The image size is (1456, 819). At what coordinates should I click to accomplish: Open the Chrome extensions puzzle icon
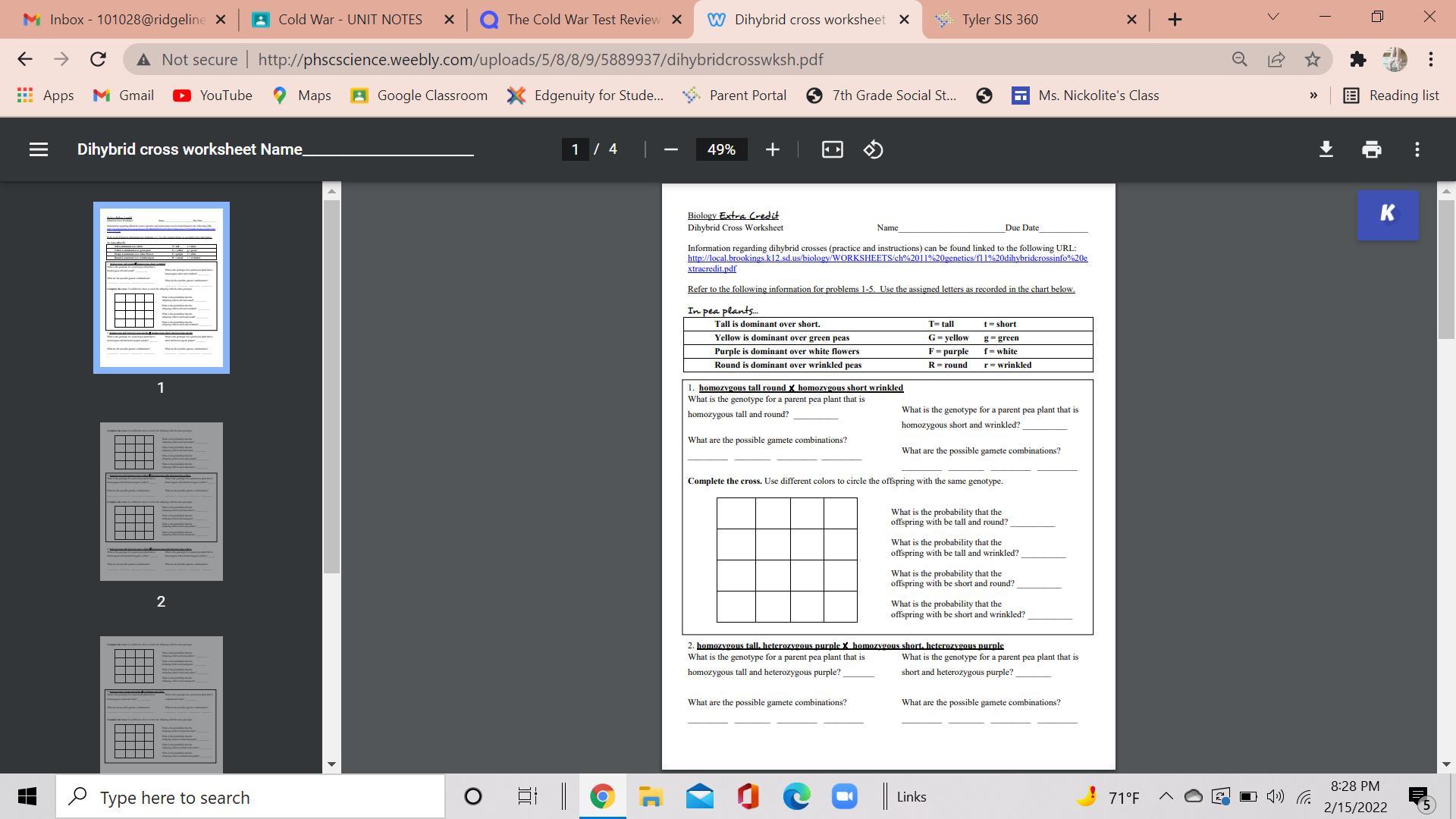1358,59
